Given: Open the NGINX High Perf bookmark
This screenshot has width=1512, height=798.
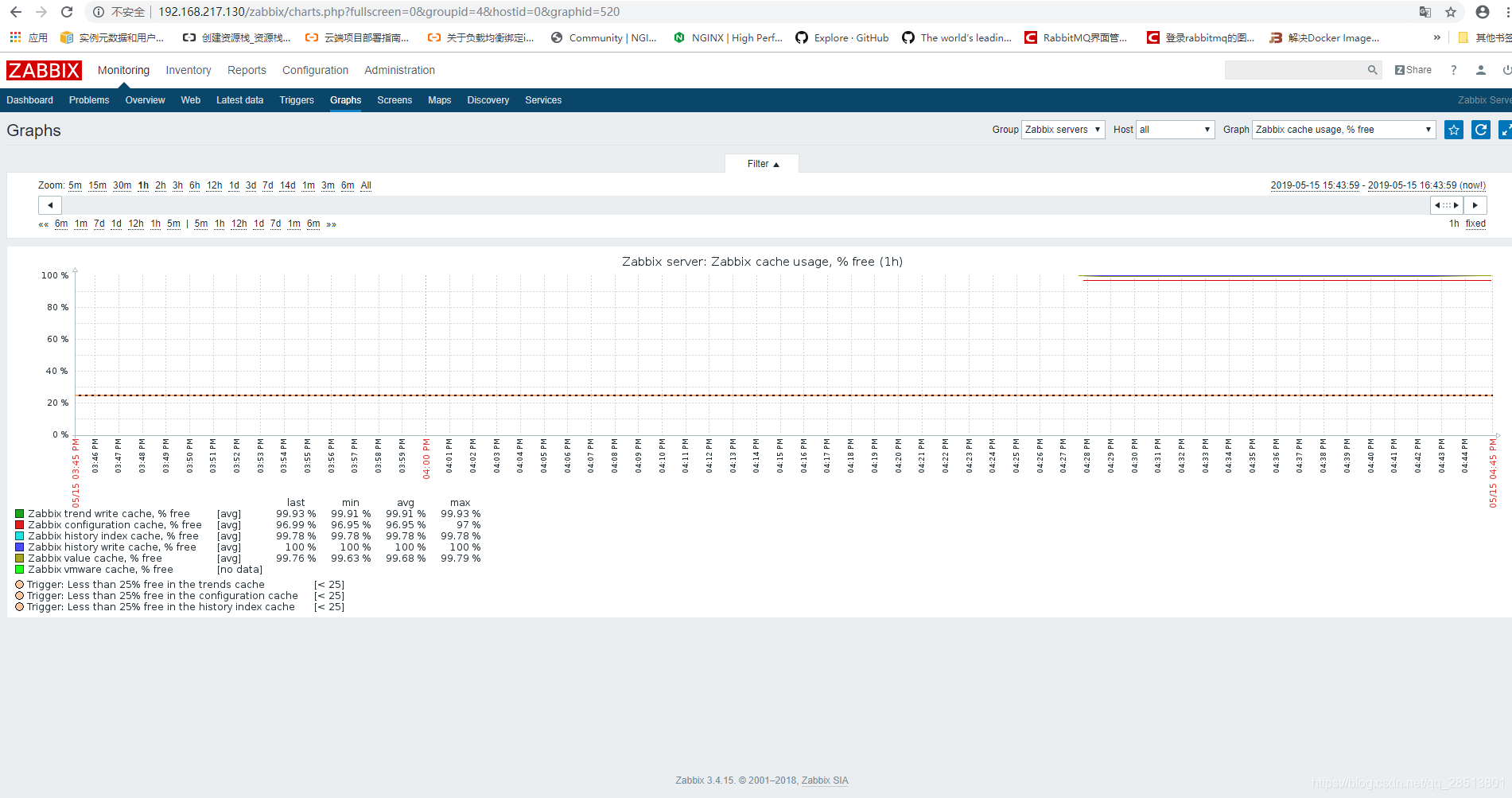Looking at the screenshot, I should coord(728,37).
